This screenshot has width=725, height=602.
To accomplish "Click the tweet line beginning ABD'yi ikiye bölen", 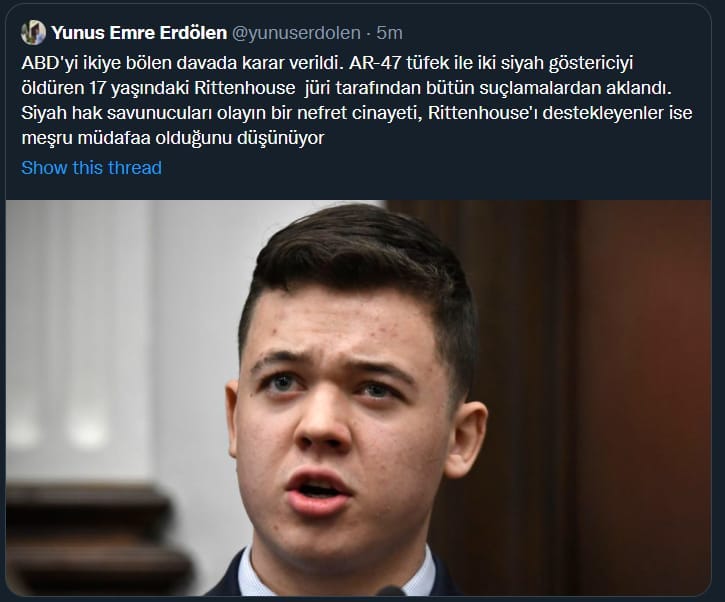I will point(327,63).
